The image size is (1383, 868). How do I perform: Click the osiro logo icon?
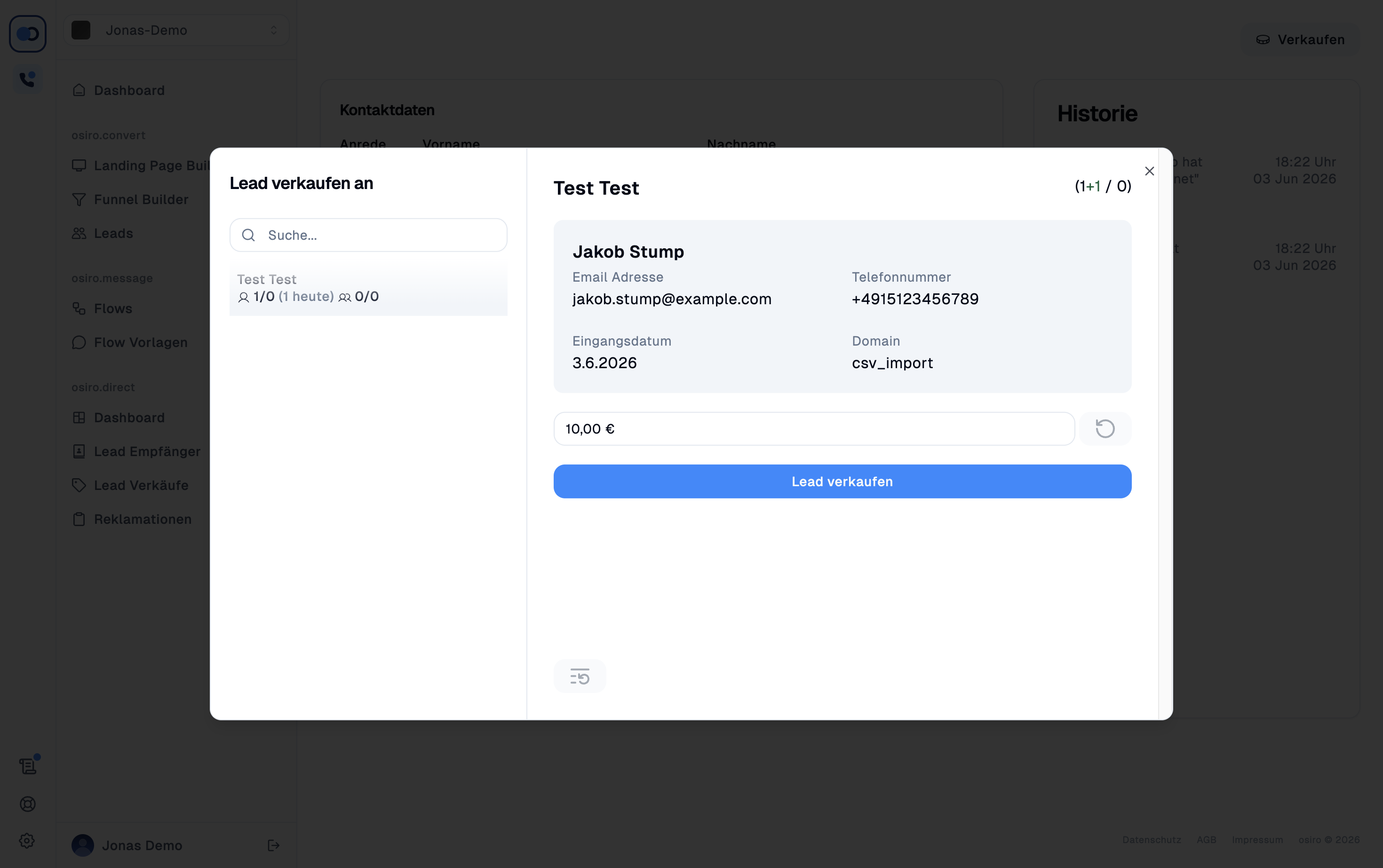pos(28,34)
